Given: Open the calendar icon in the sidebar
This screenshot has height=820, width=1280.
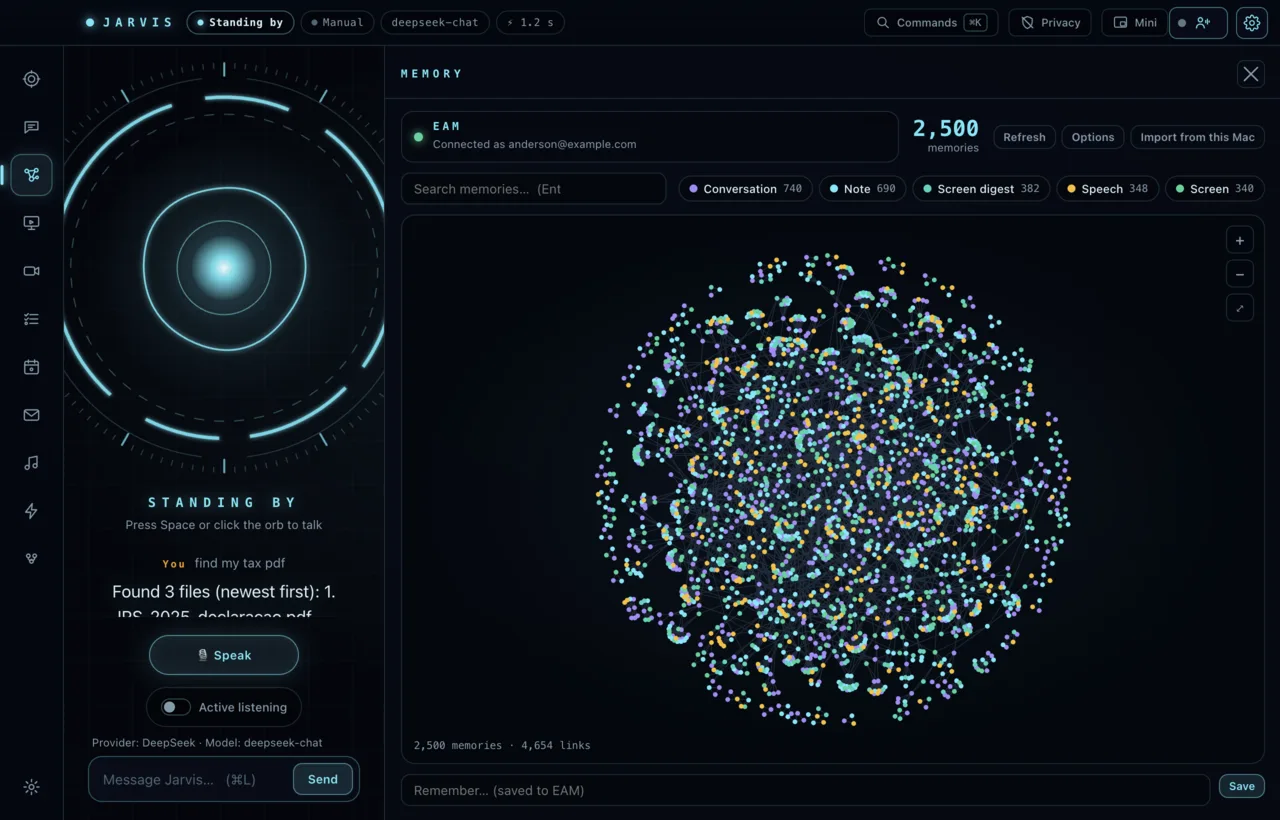Looking at the screenshot, I should (x=31, y=367).
